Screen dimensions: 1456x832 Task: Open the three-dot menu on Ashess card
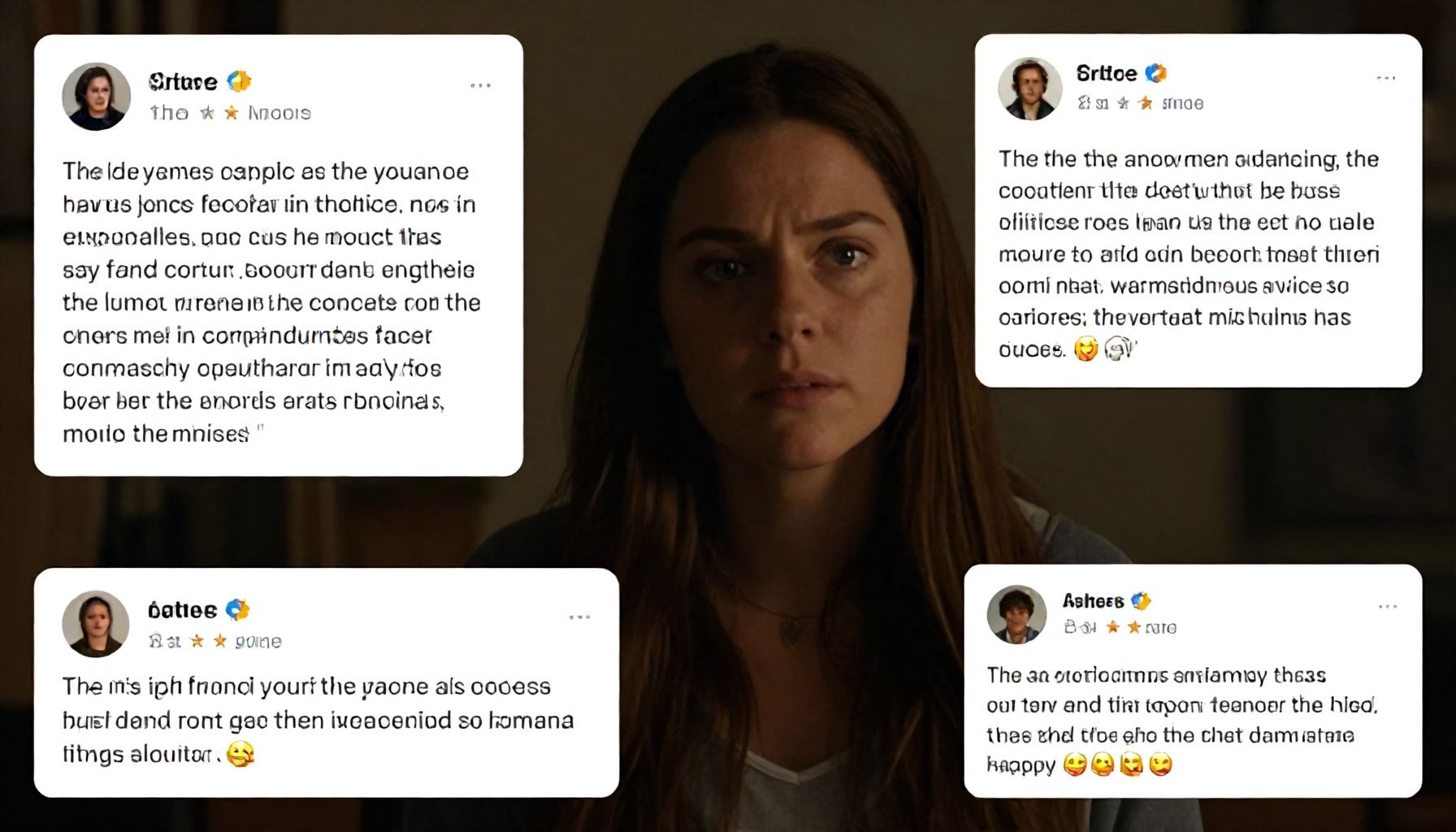pos(1388,607)
